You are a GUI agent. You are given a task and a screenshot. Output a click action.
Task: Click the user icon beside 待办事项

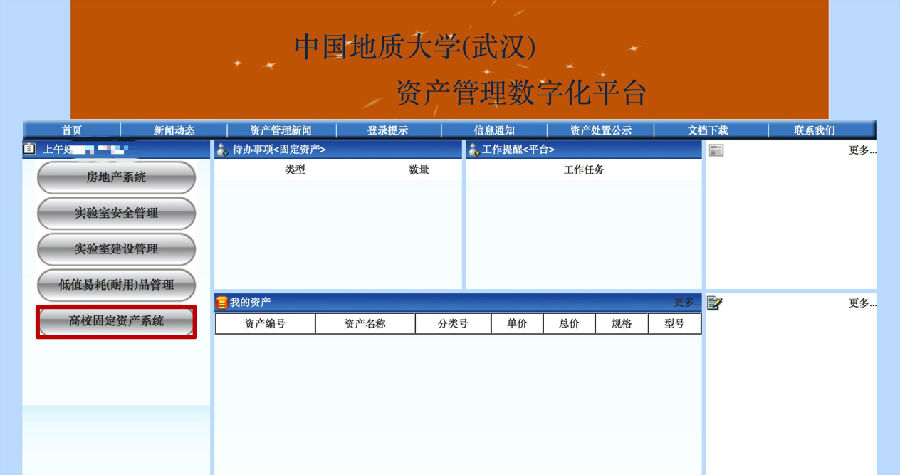point(222,150)
